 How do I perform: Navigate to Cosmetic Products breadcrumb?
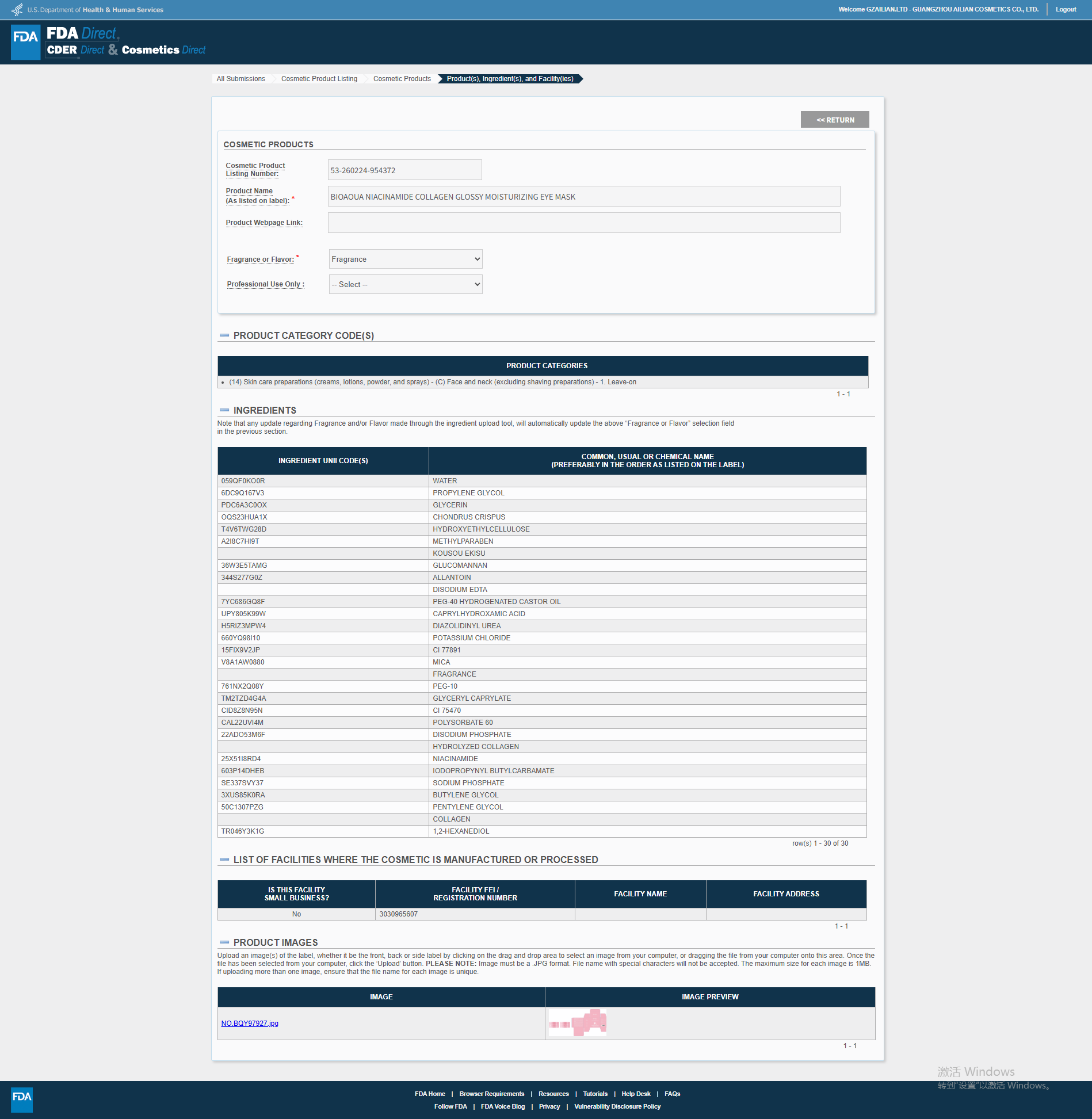click(402, 79)
